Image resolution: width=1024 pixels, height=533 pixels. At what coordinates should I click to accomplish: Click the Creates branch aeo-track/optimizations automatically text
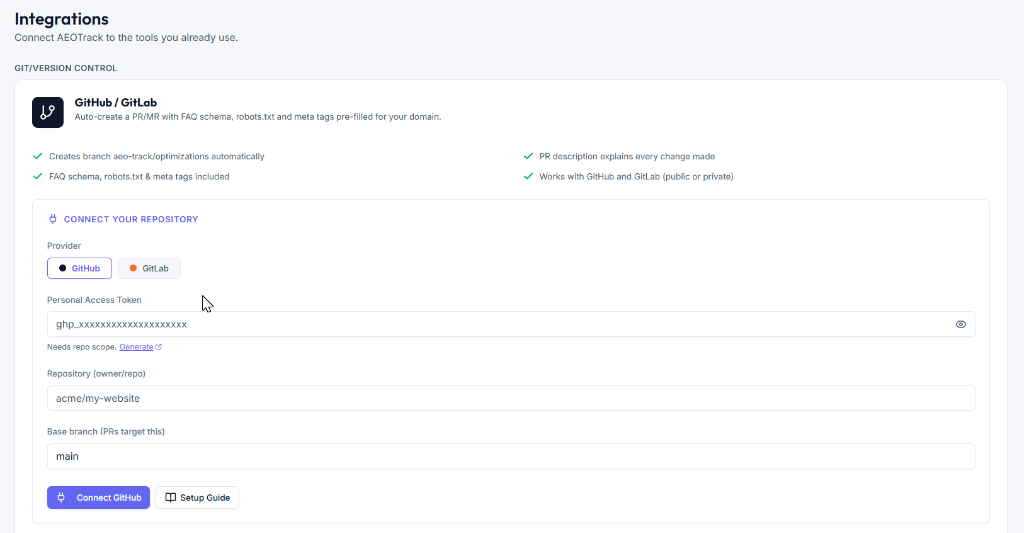pyautogui.click(x=157, y=157)
